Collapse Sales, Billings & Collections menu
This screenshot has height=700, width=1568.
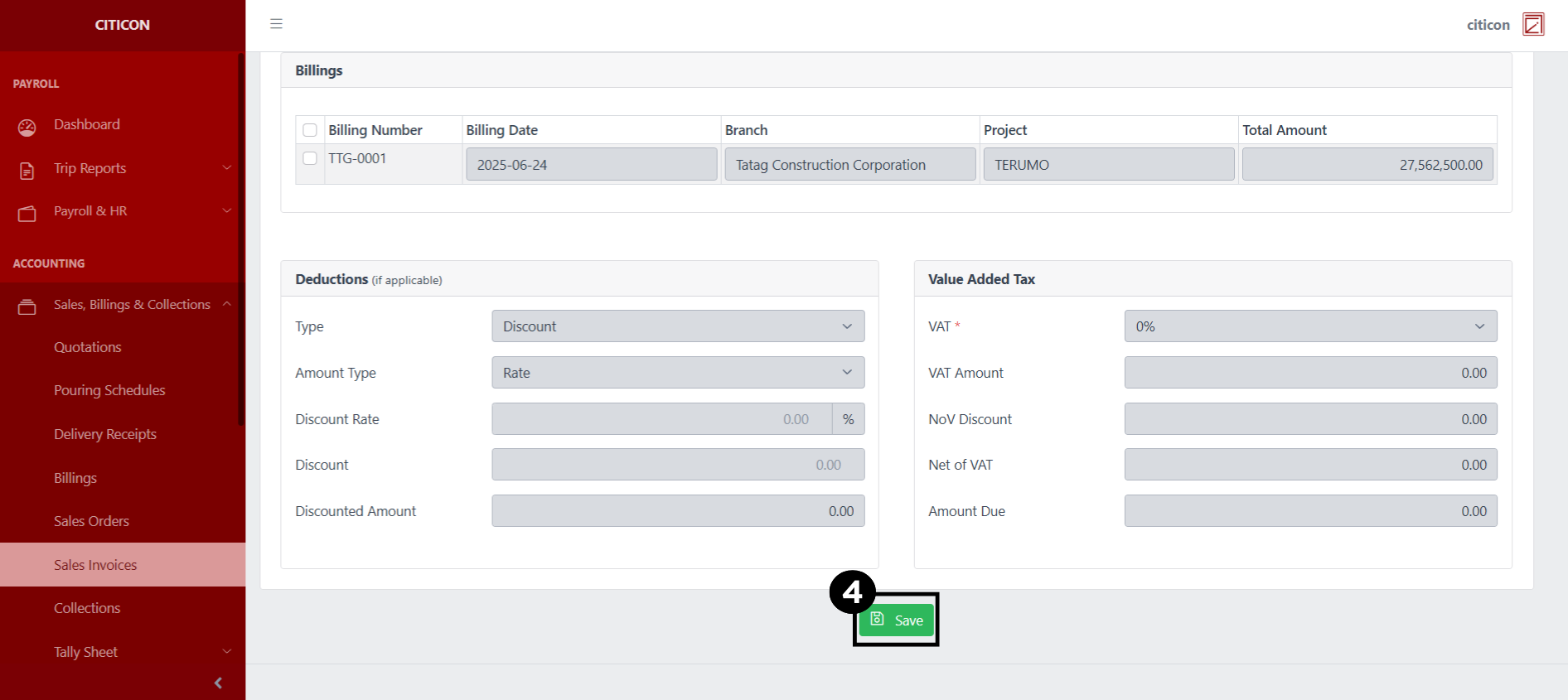click(226, 304)
